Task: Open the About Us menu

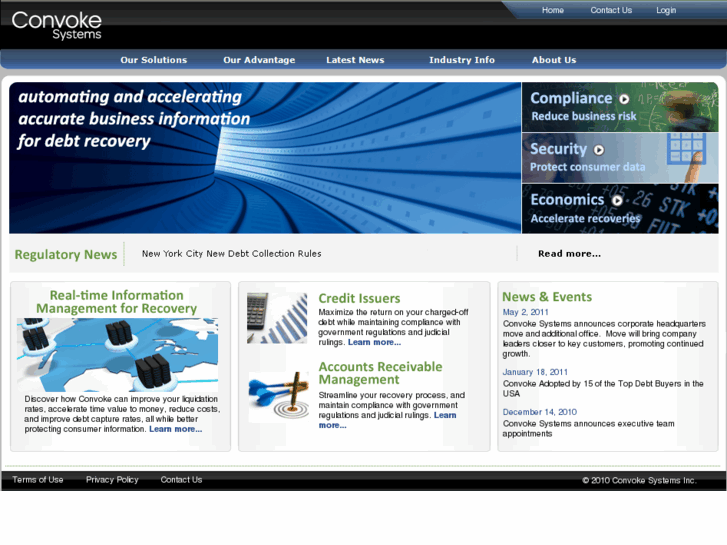Action: pos(554,60)
